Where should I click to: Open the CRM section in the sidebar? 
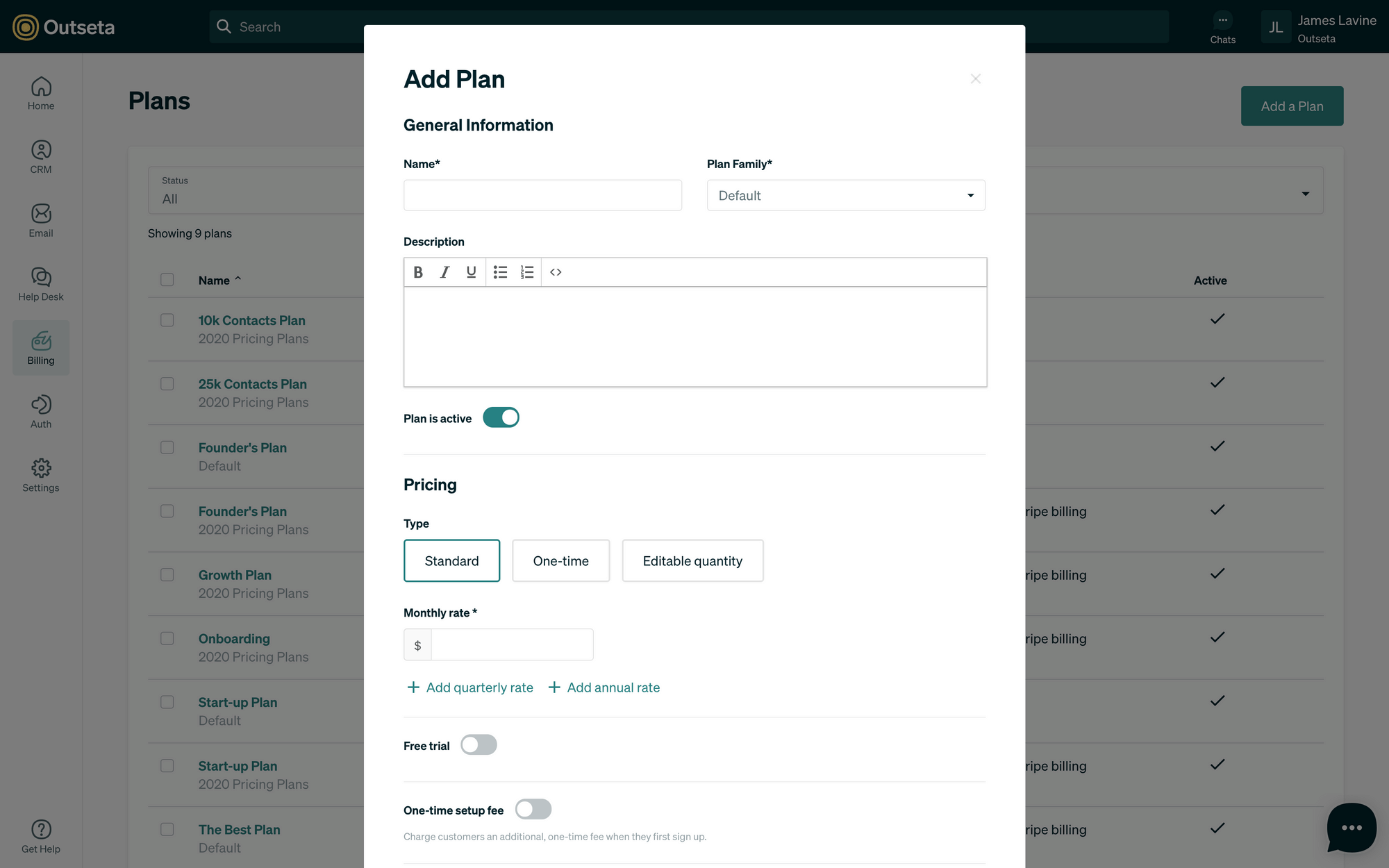[x=40, y=156]
